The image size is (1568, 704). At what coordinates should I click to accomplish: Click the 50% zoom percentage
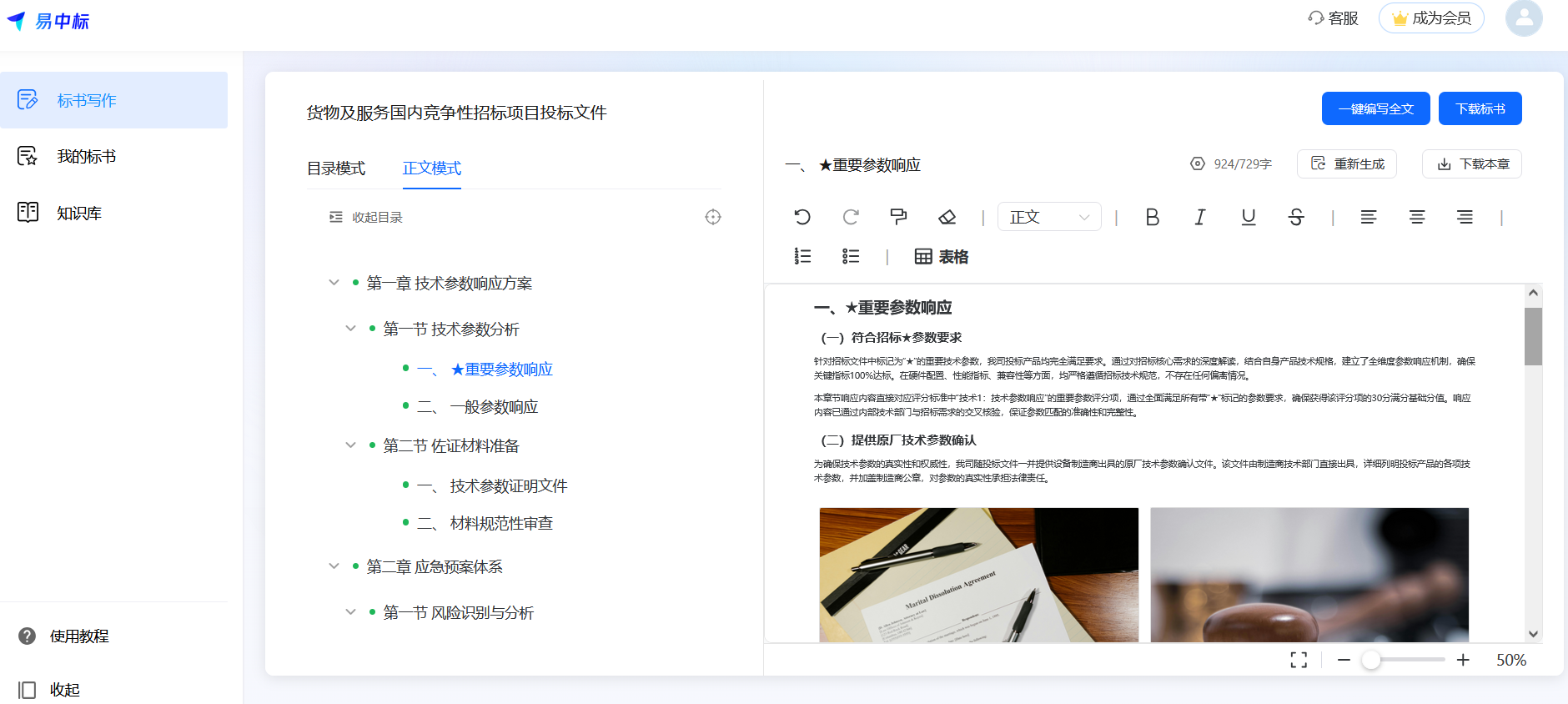(x=1511, y=660)
